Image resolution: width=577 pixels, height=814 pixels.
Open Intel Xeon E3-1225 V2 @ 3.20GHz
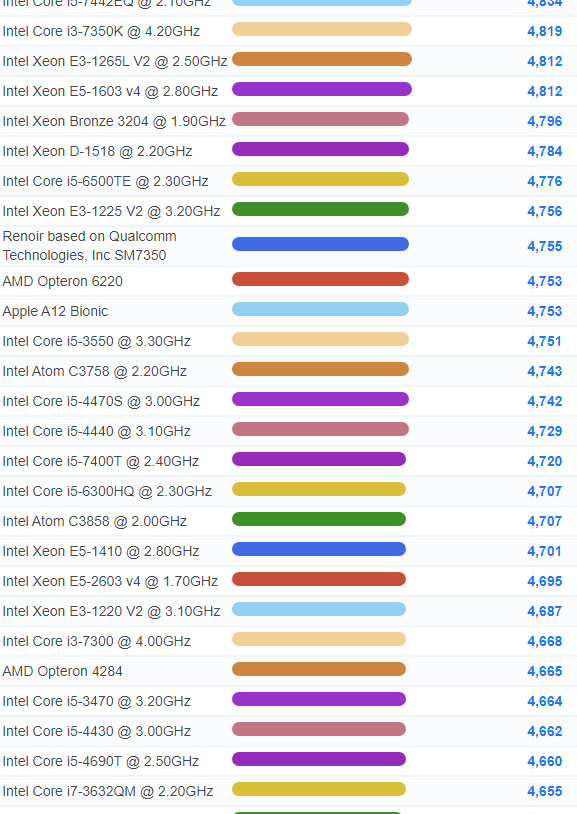(111, 211)
